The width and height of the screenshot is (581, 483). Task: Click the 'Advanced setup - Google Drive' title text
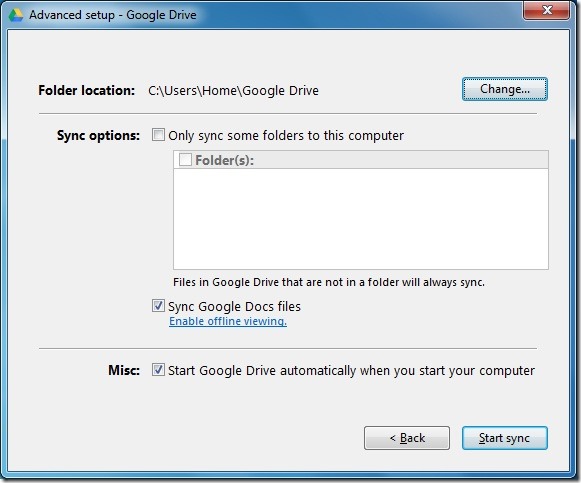pyautogui.click(x=113, y=15)
